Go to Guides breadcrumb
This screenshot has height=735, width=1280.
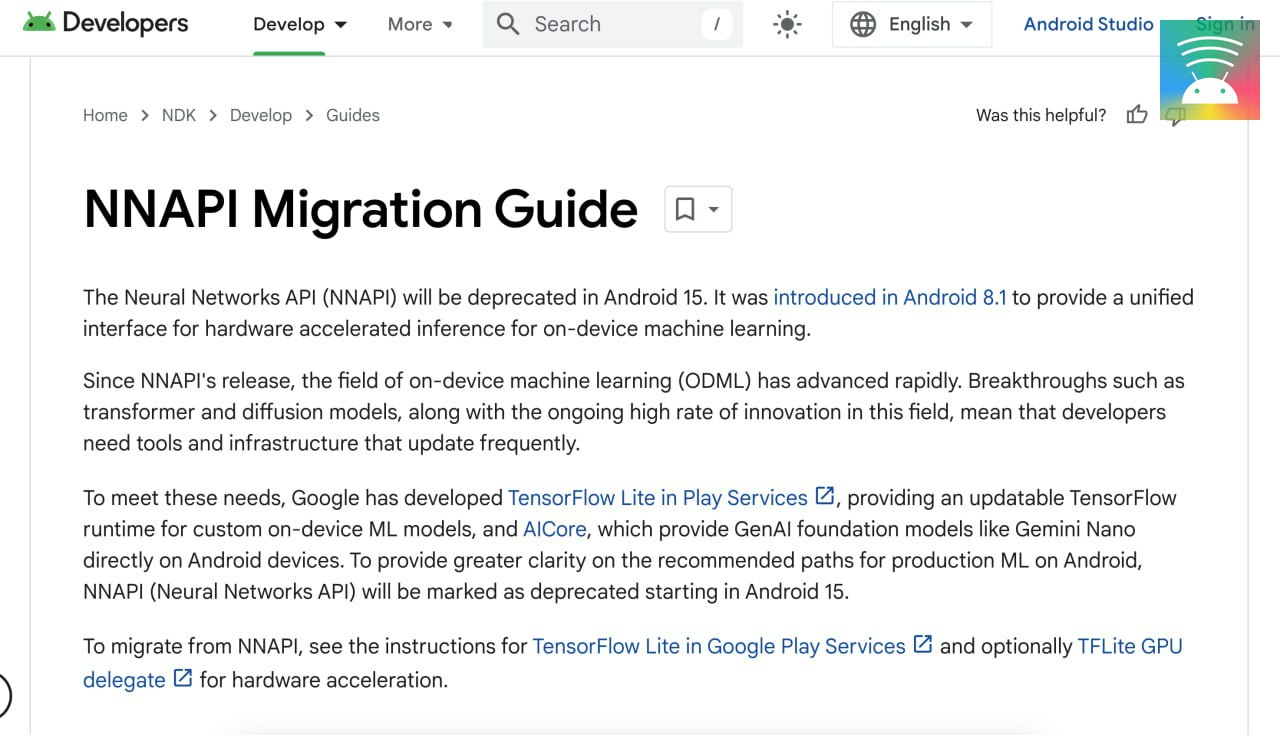point(353,115)
